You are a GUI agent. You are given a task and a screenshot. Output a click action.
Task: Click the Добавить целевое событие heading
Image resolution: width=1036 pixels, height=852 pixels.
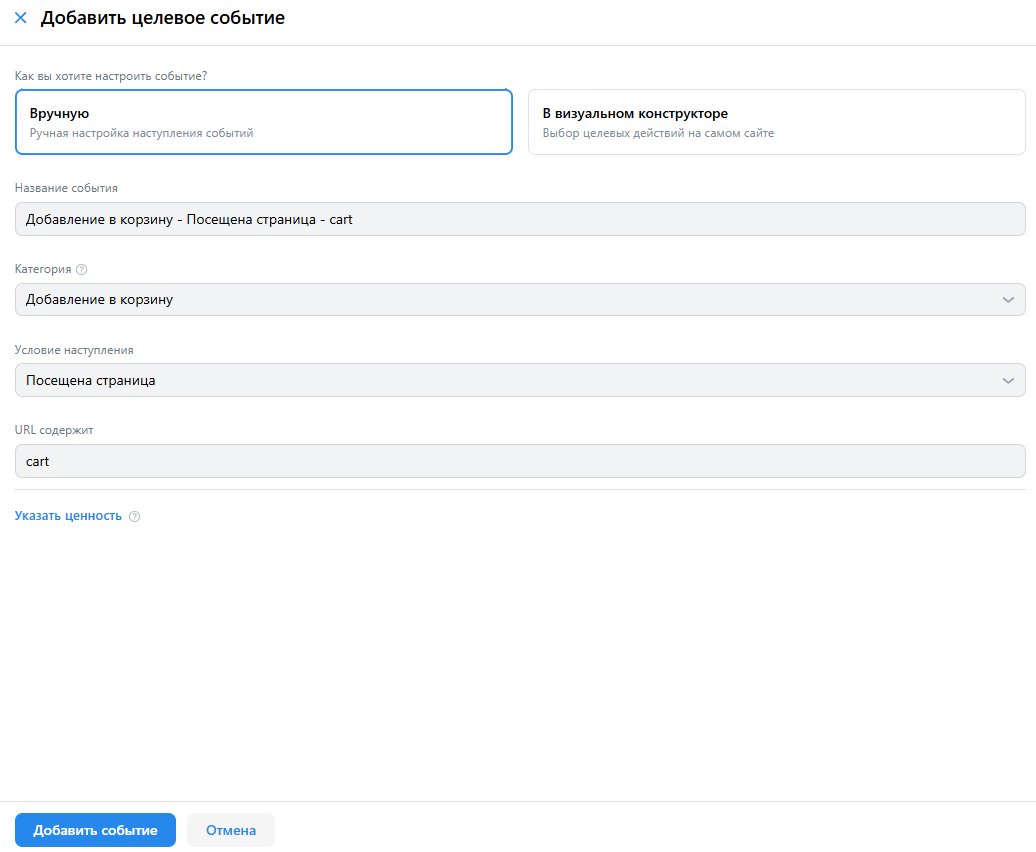click(162, 18)
